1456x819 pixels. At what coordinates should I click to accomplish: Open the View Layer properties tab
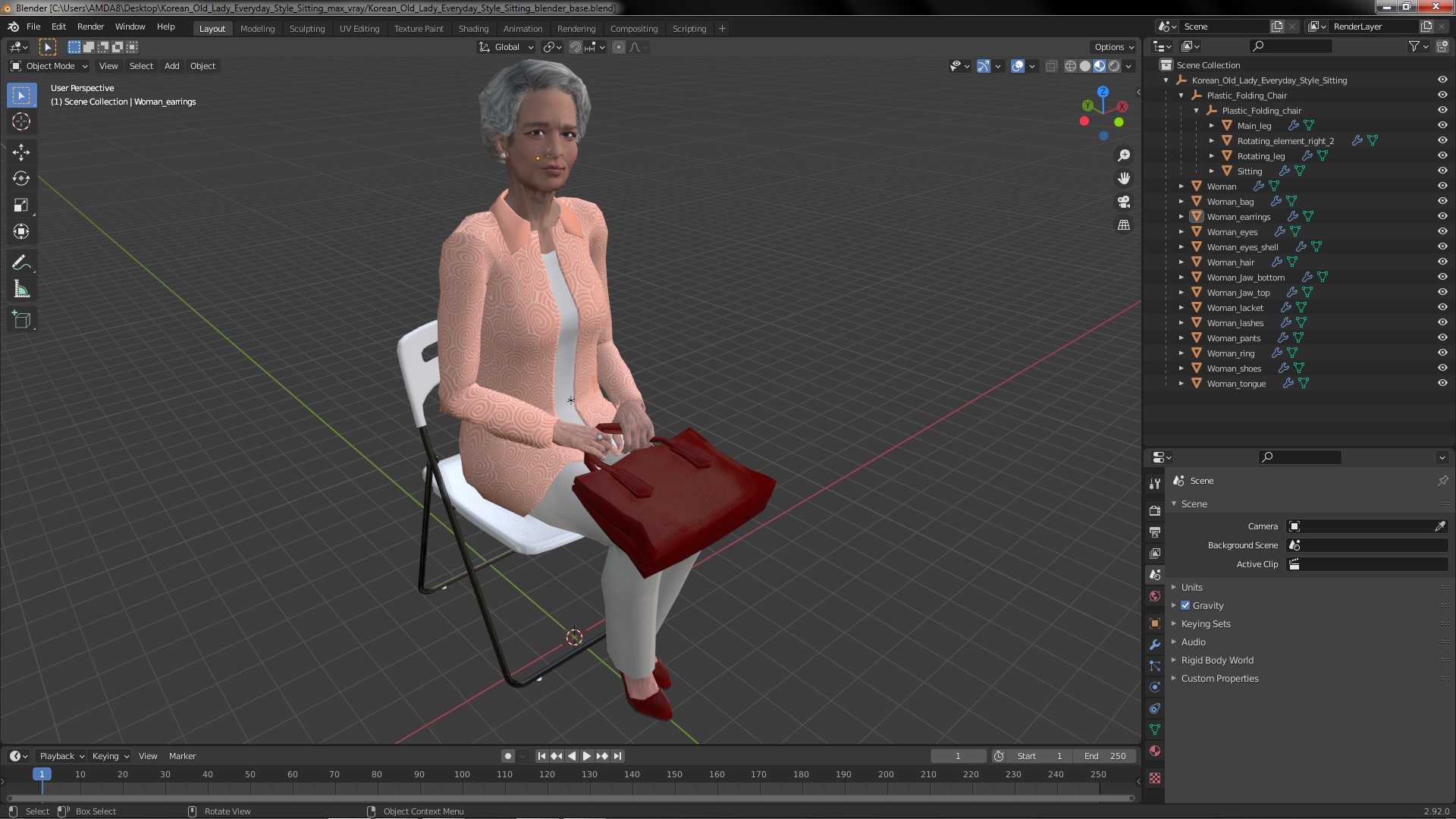(1155, 554)
